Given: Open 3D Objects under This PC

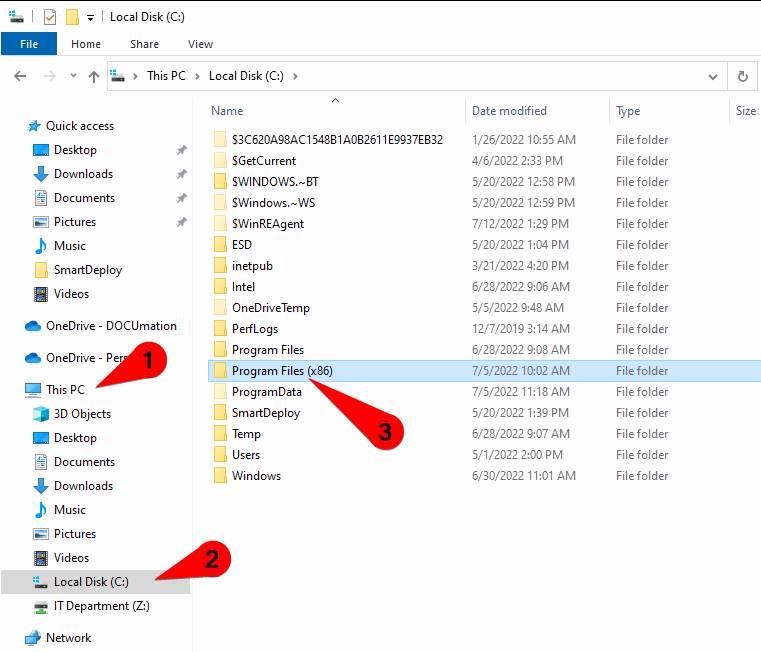Looking at the screenshot, I should click(x=82, y=414).
